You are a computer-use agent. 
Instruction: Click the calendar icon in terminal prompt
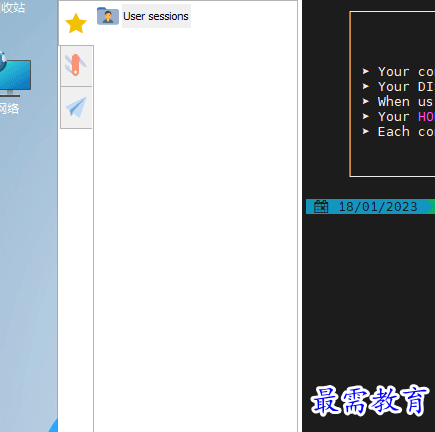321,206
